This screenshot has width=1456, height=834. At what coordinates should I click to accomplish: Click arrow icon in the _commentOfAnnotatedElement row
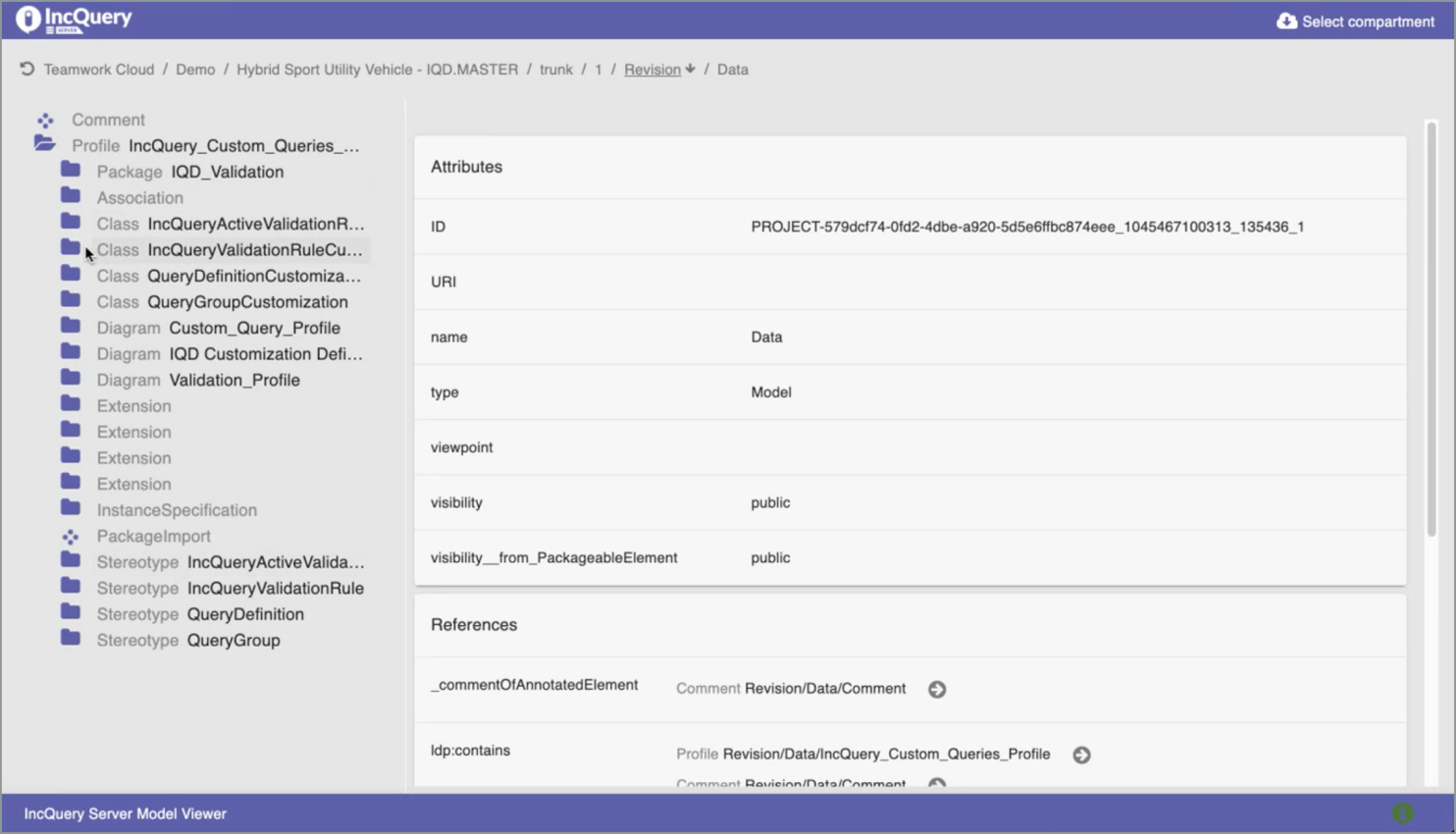pos(937,690)
